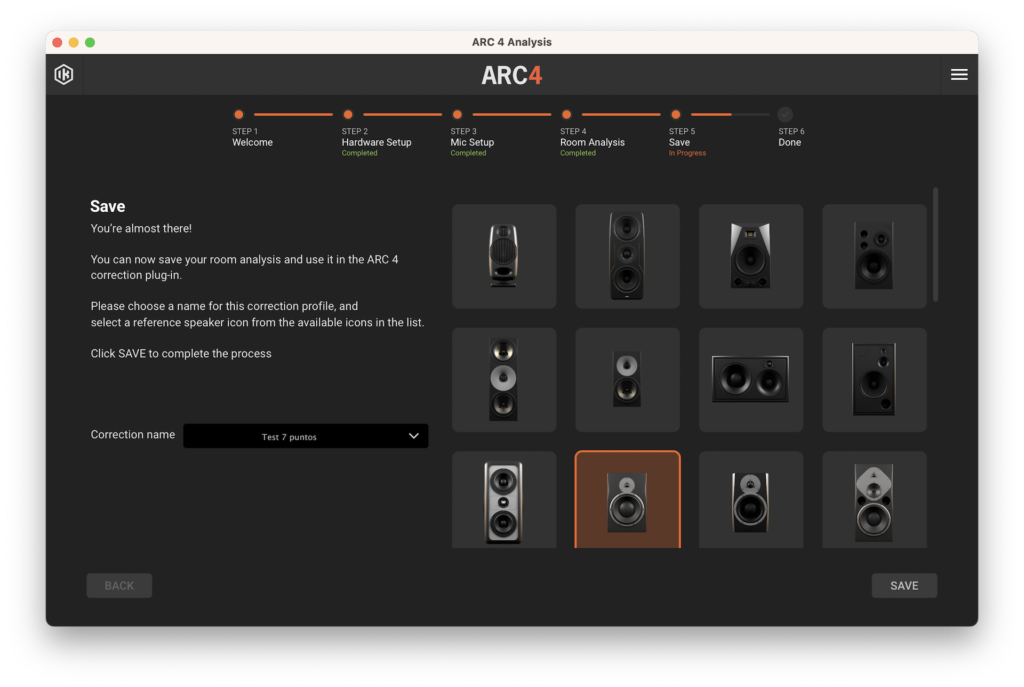
Task: Click the speaker list vertical scrollbar
Action: [x=936, y=245]
